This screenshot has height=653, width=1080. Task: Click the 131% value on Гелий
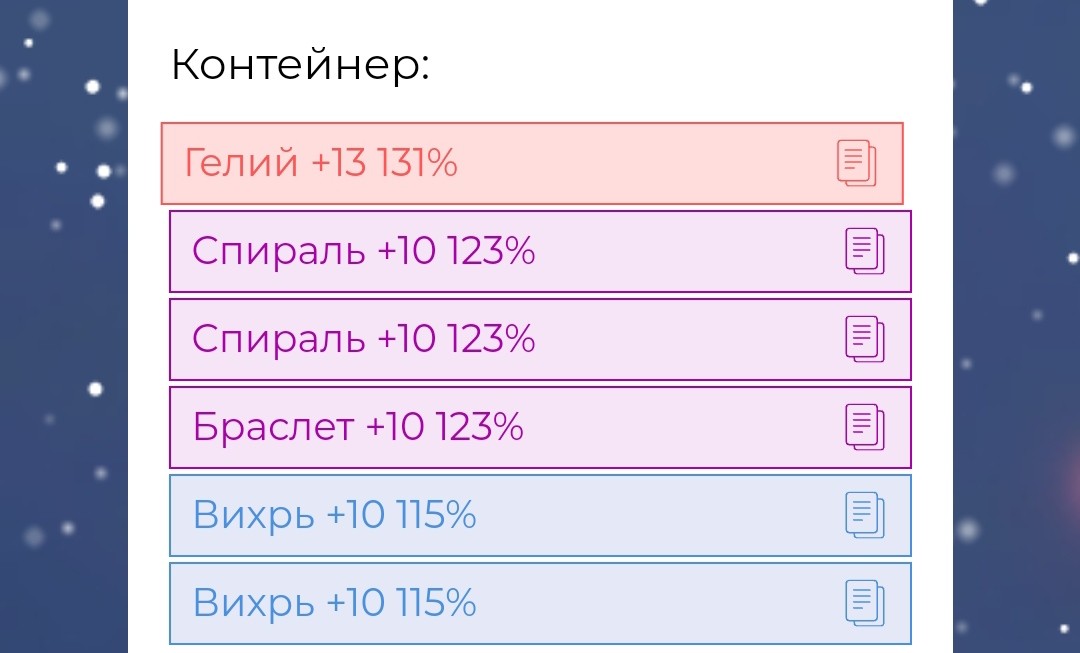(417, 162)
